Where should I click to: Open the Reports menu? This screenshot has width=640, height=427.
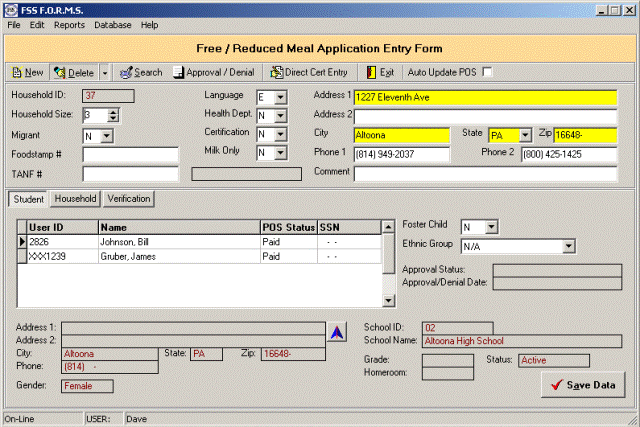(x=69, y=25)
